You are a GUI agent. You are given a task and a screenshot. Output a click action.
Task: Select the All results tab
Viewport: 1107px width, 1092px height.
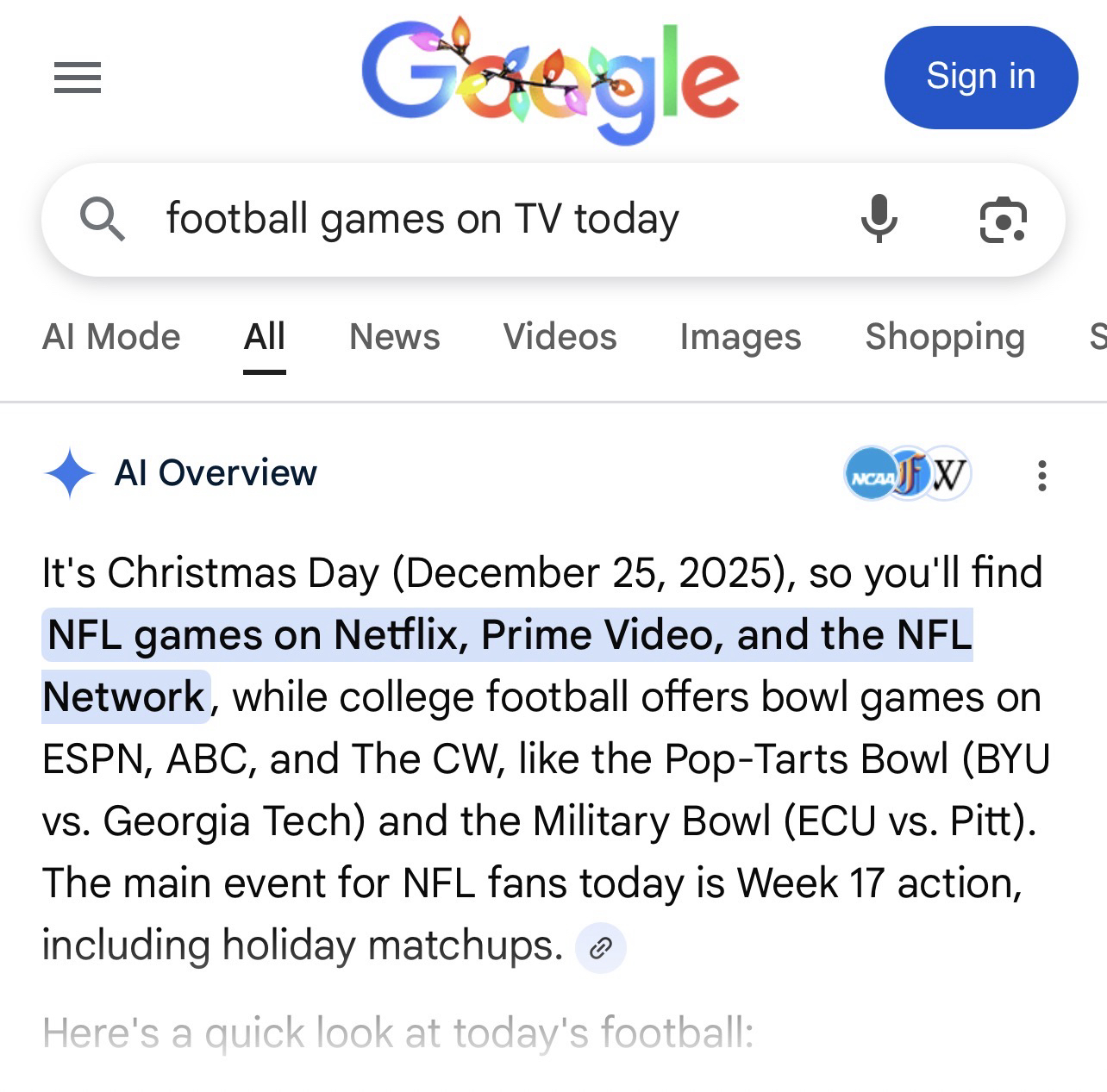click(x=264, y=337)
